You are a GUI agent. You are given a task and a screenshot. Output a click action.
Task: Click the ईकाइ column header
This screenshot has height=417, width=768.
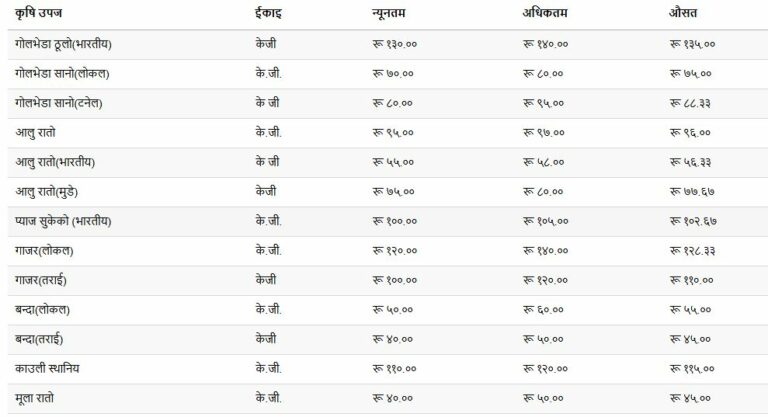(268, 13)
